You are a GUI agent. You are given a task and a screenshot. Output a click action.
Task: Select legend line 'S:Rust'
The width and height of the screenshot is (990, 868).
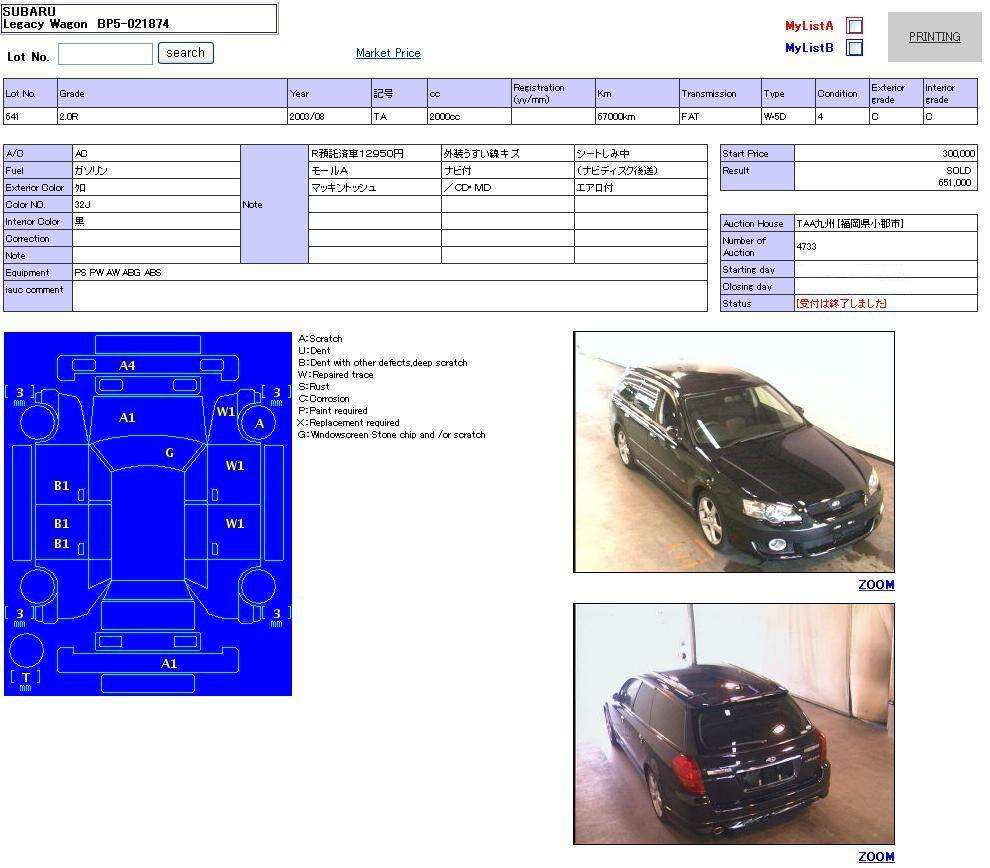313,387
